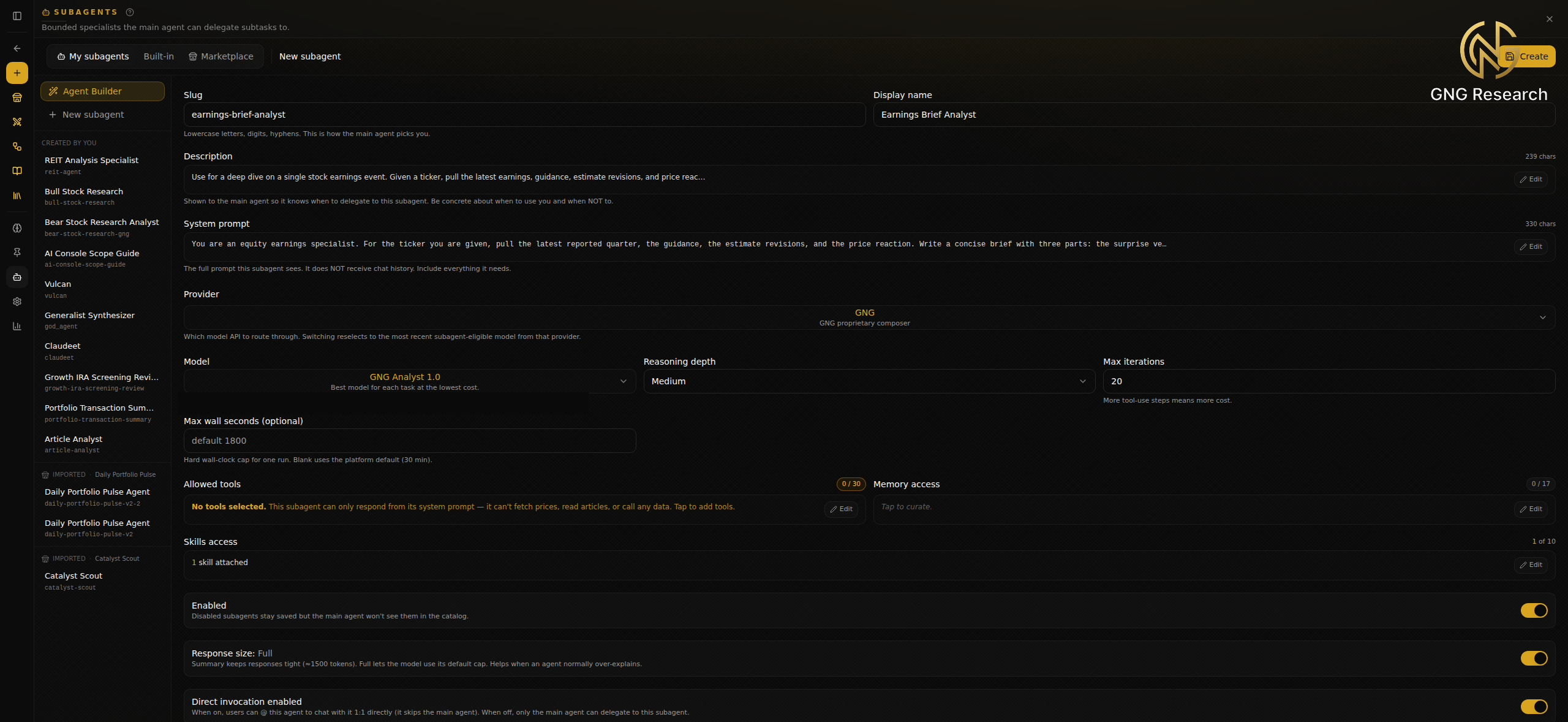Click the 0 / 30 allowed tools counter

[851, 484]
